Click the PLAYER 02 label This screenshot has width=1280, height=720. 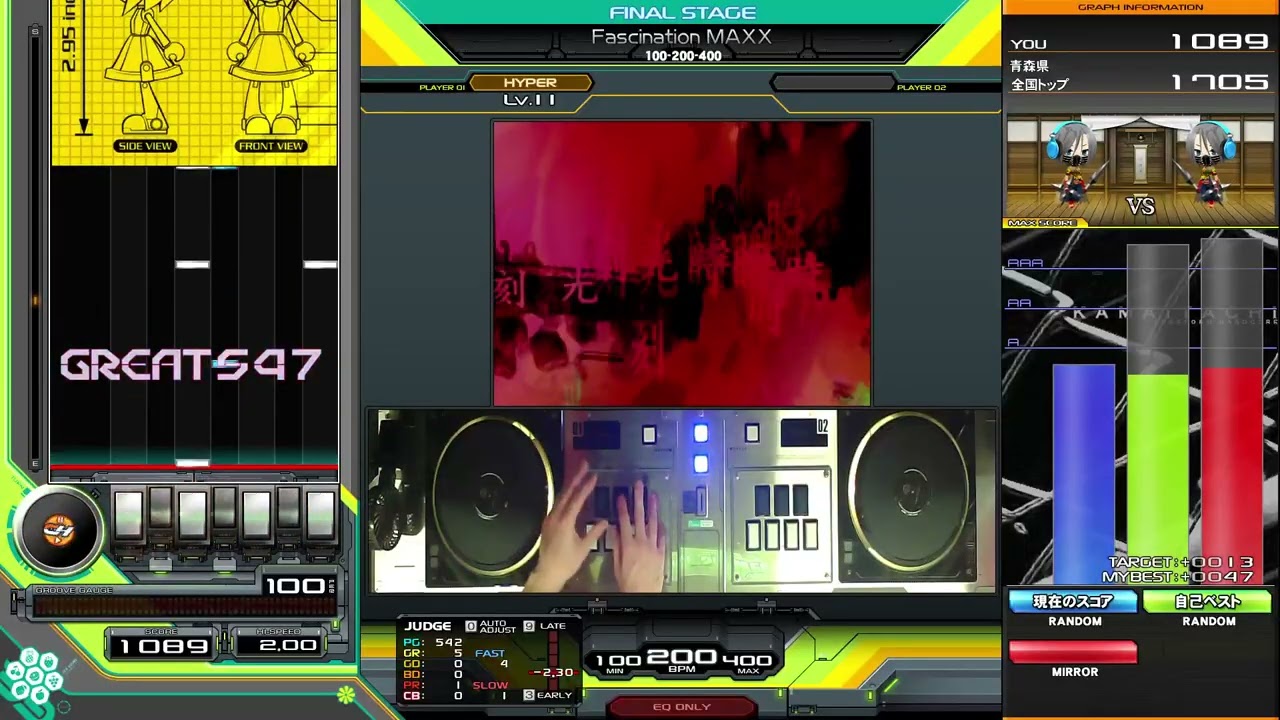[x=921, y=88]
